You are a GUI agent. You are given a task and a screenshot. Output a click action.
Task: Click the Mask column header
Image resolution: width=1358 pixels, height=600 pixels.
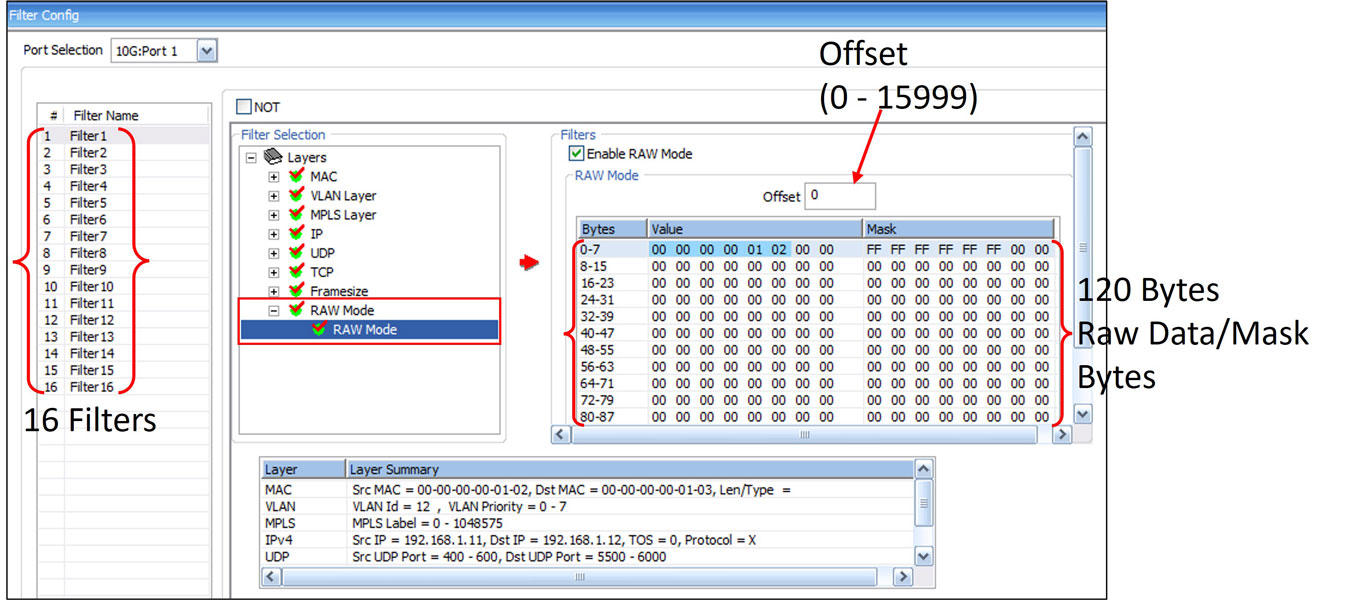(958, 229)
